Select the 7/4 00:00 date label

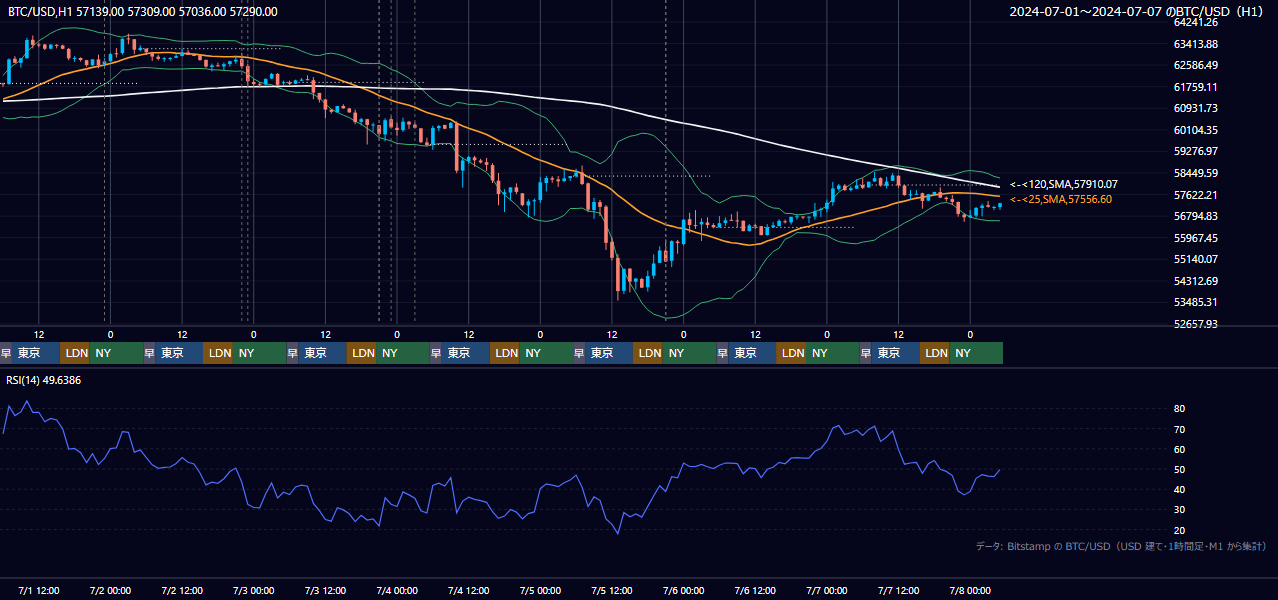[x=397, y=590]
